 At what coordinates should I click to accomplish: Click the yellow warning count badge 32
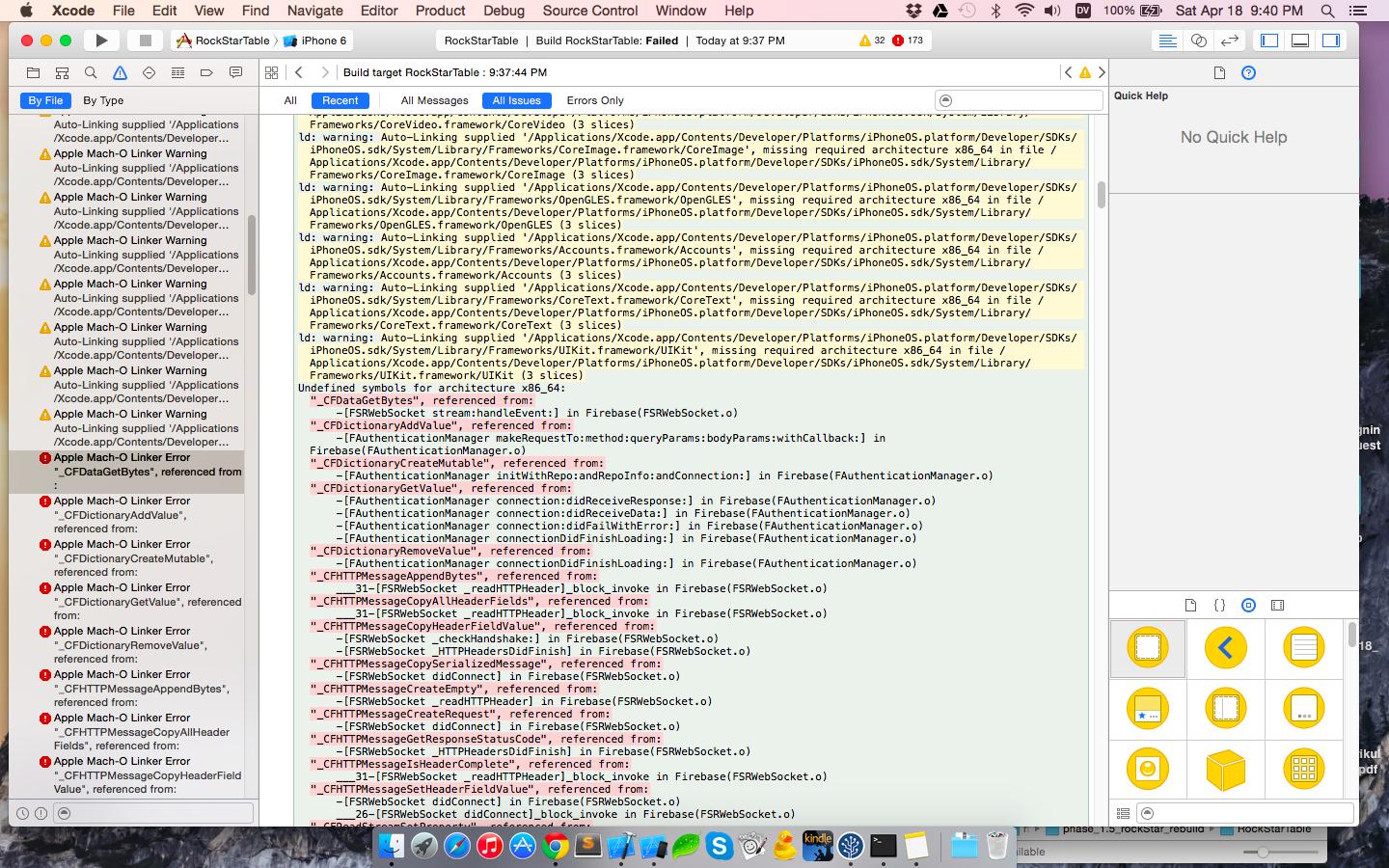click(x=872, y=41)
